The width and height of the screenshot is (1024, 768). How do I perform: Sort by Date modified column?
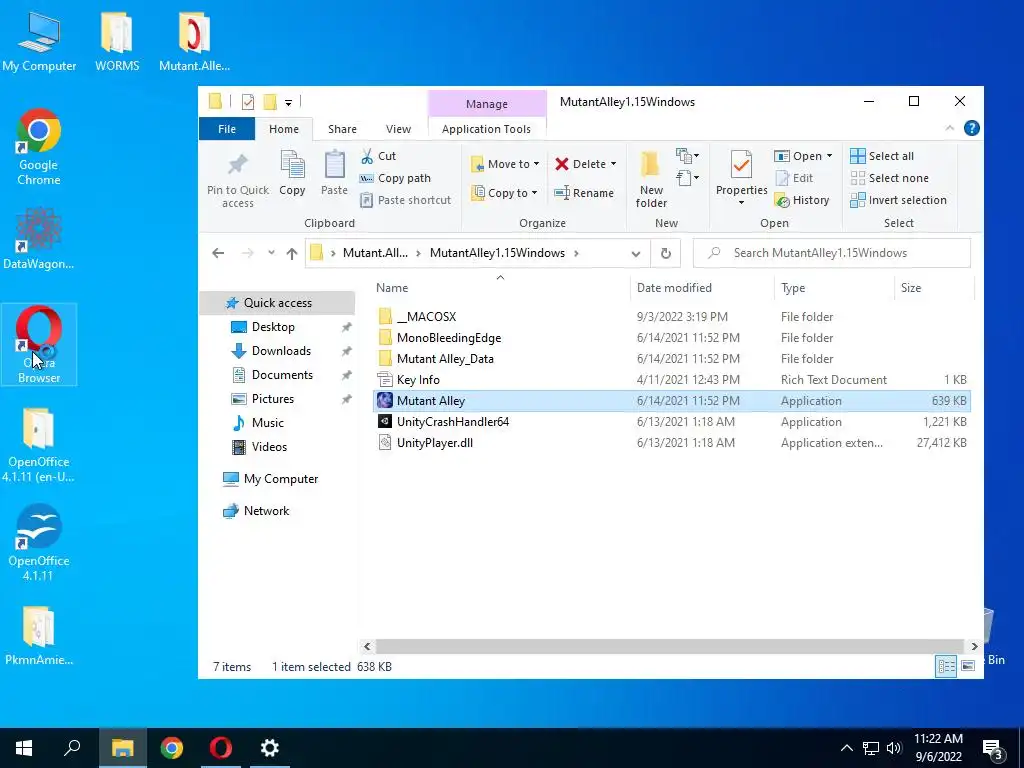pos(703,287)
